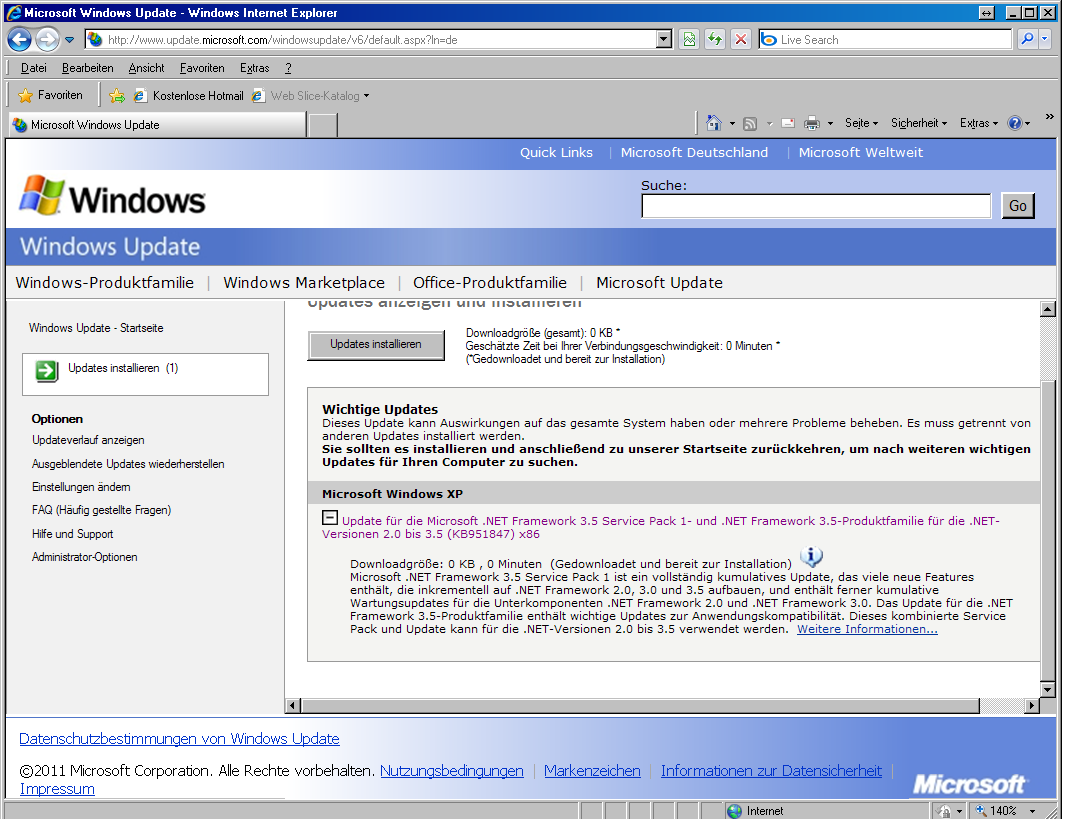Open the Office-Produktfamilie navigation link
The height and width of the screenshot is (819, 1091).
(x=490, y=283)
